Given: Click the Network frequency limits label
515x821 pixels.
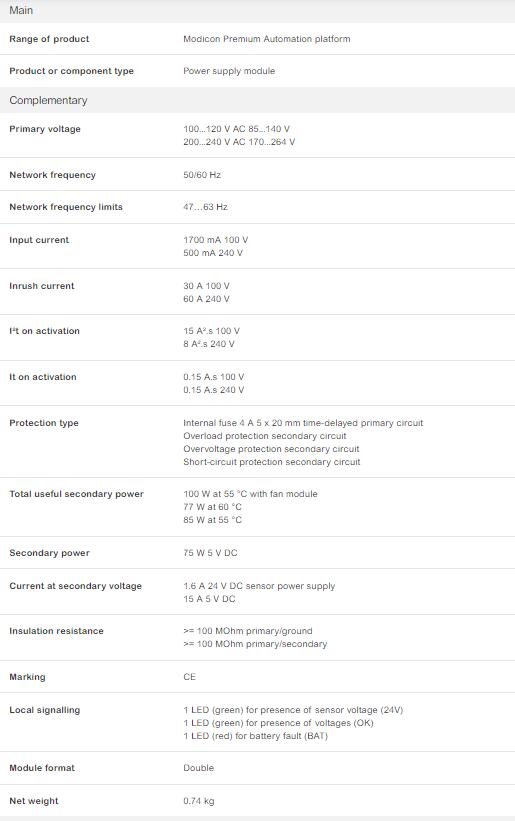Looking at the screenshot, I should pos(66,207).
